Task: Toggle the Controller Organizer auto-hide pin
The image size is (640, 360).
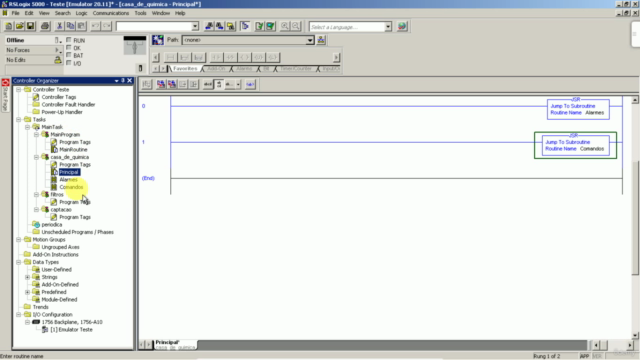Action: click(123, 80)
